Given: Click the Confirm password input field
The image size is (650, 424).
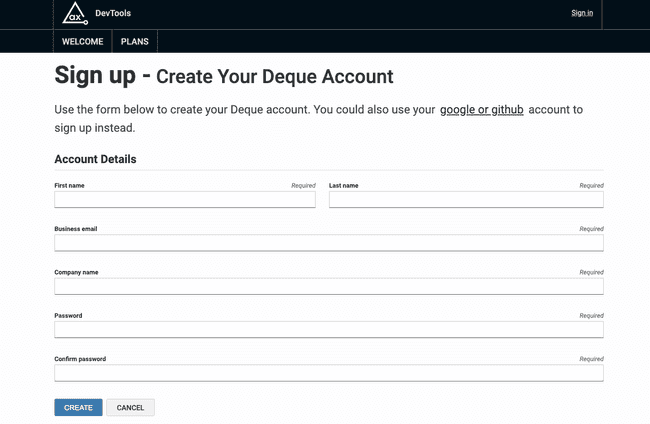Looking at the screenshot, I should click(328, 373).
